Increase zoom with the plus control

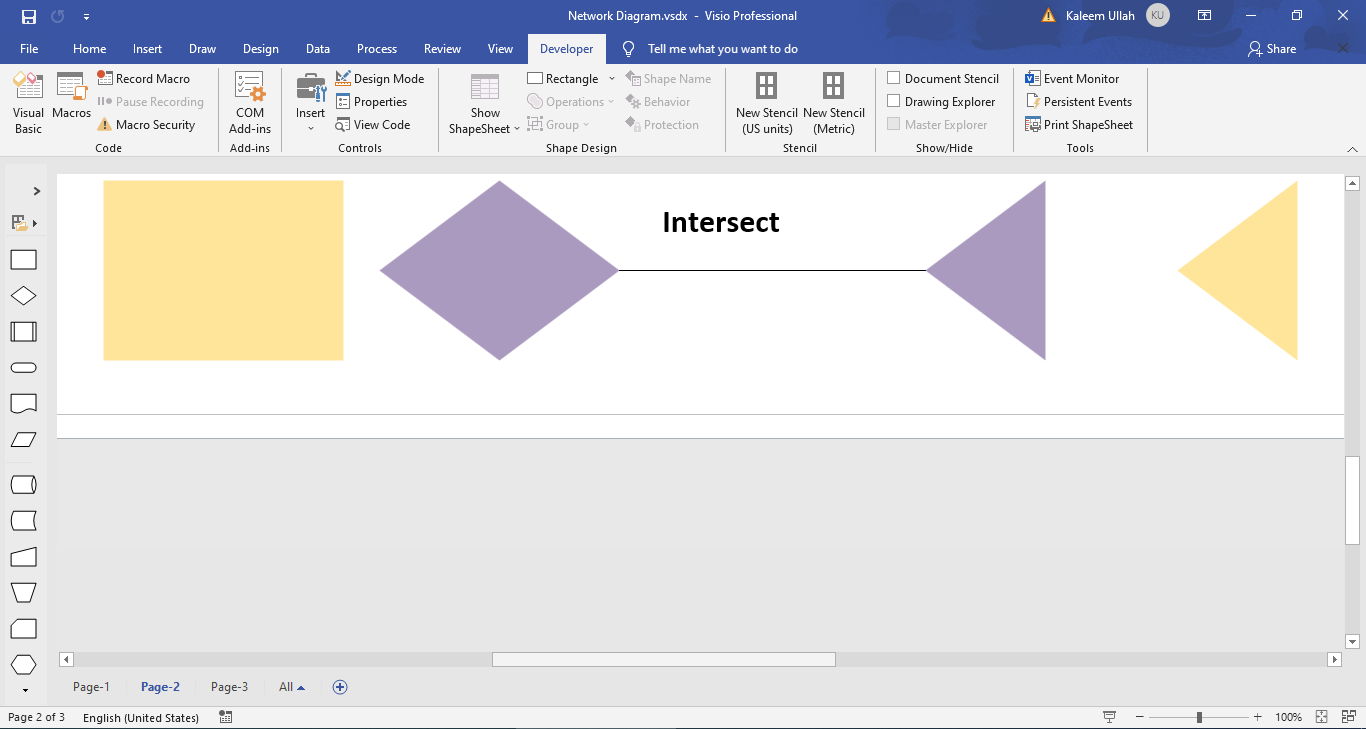pos(1257,717)
